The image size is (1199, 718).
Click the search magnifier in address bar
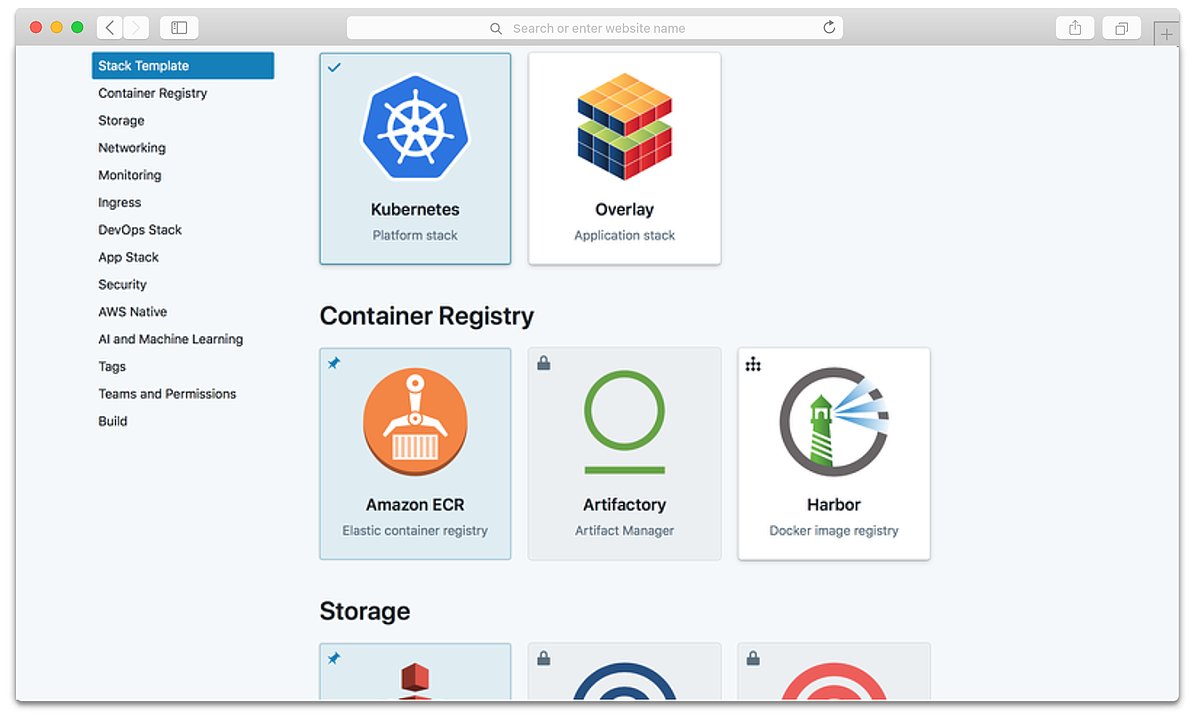[496, 28]
